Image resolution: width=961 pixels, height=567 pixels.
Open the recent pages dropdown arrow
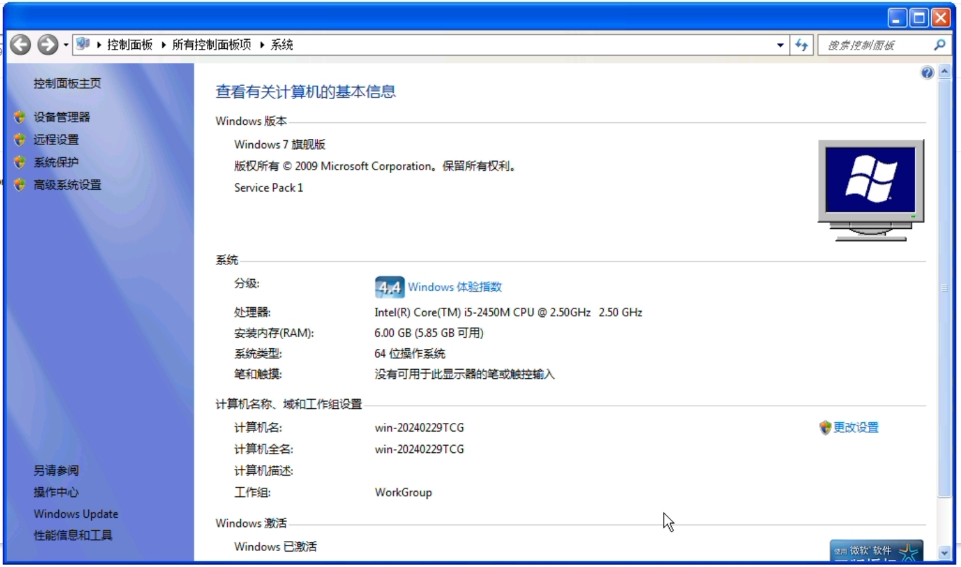66,45
